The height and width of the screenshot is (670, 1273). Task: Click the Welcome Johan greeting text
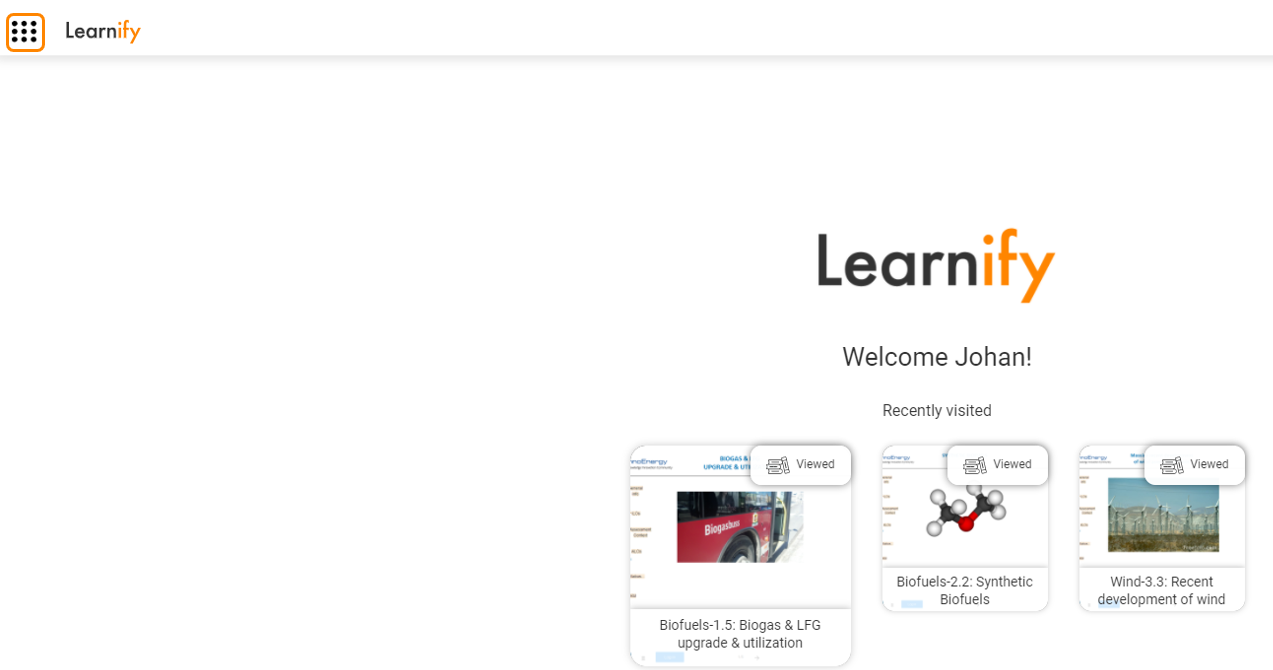point(936,356)
